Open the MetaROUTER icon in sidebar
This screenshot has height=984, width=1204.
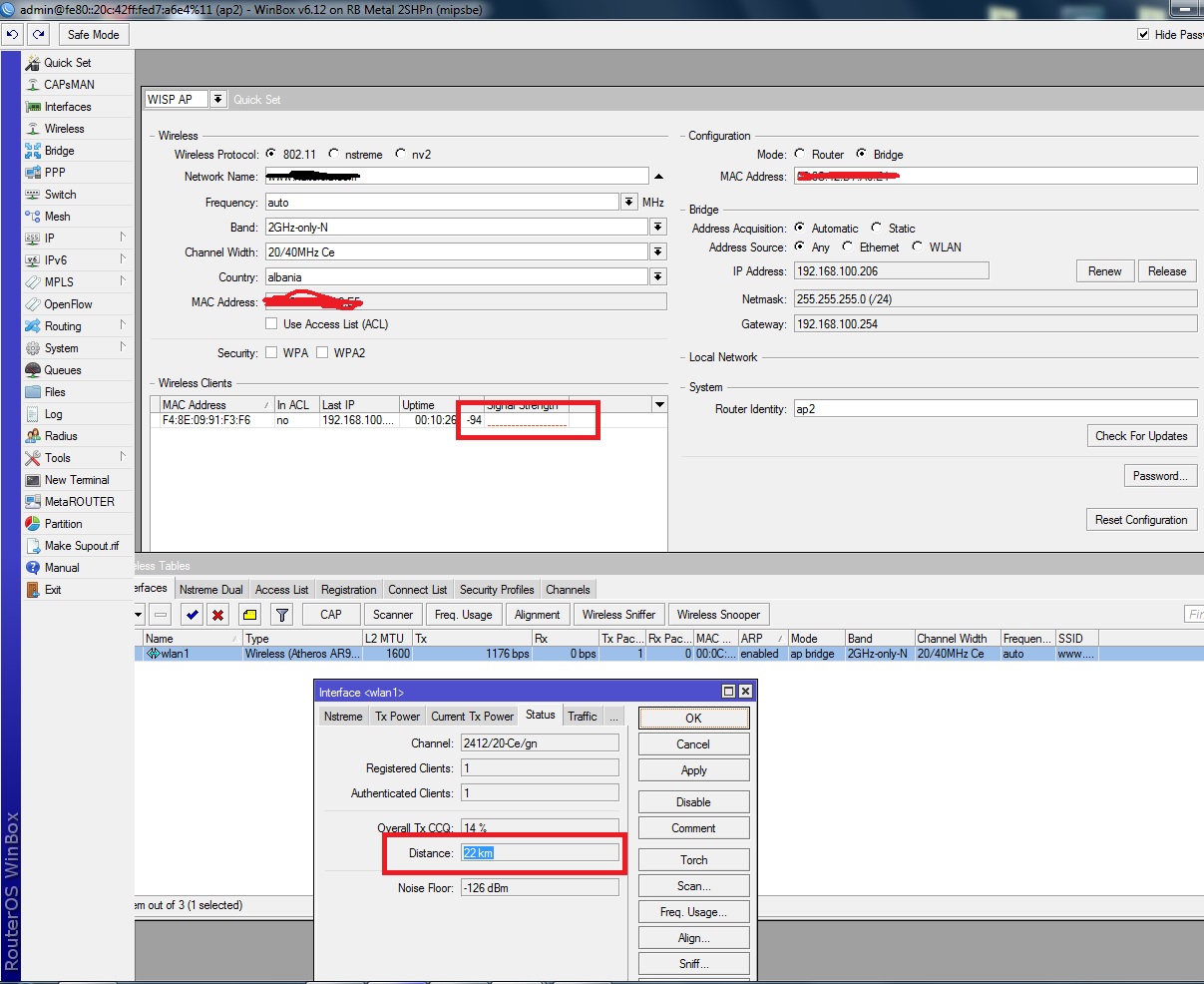[x=33, y=502]
